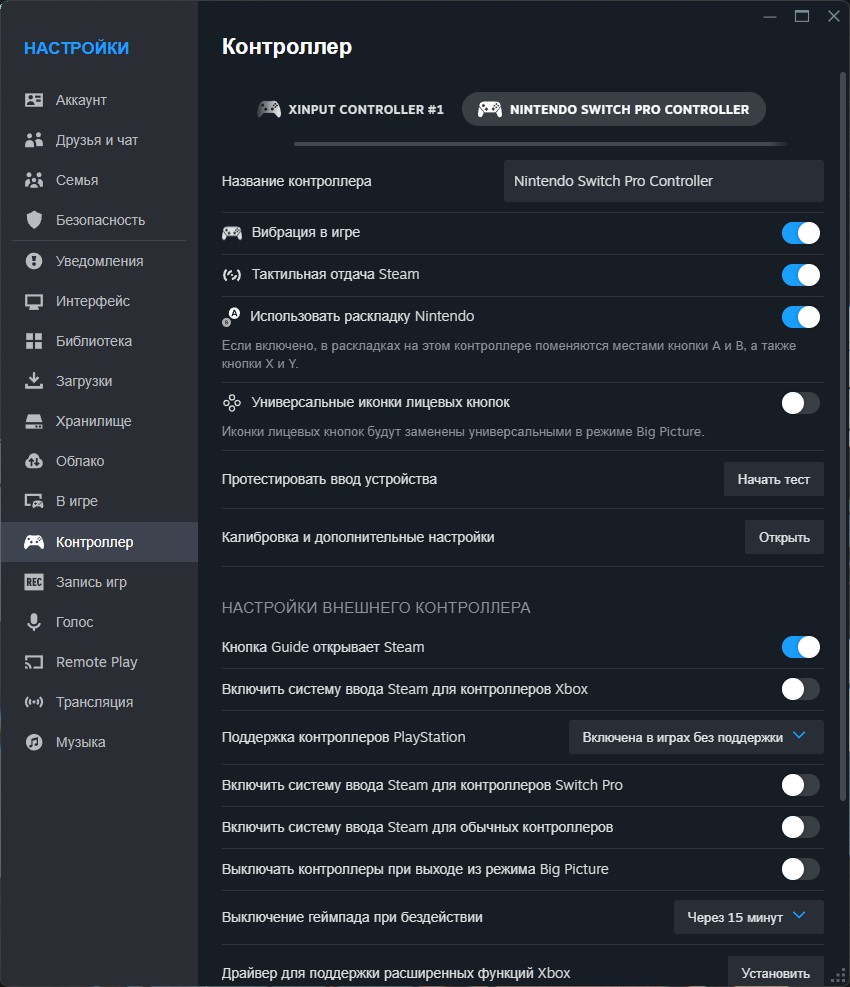Image resolution: width=850 pixels, height=987 pixels.
Task: Open the gamepad idle shutdown timeout dropdown
Action: 749,917
